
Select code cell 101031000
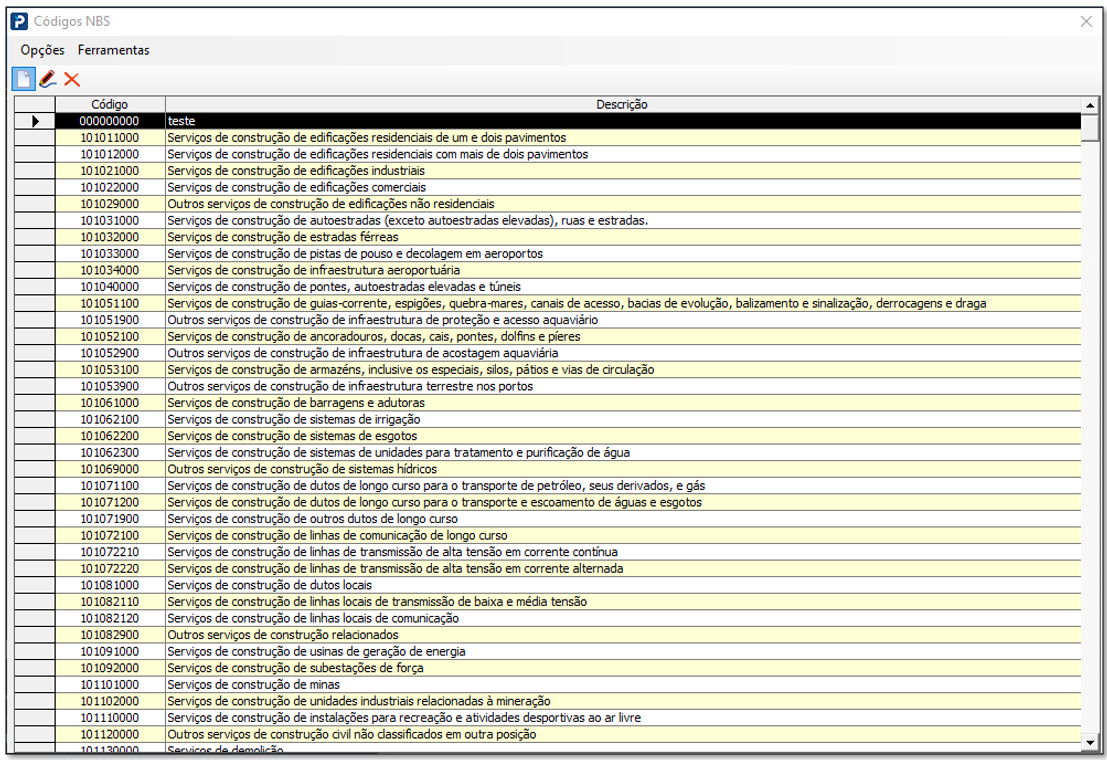pos(110,220)
